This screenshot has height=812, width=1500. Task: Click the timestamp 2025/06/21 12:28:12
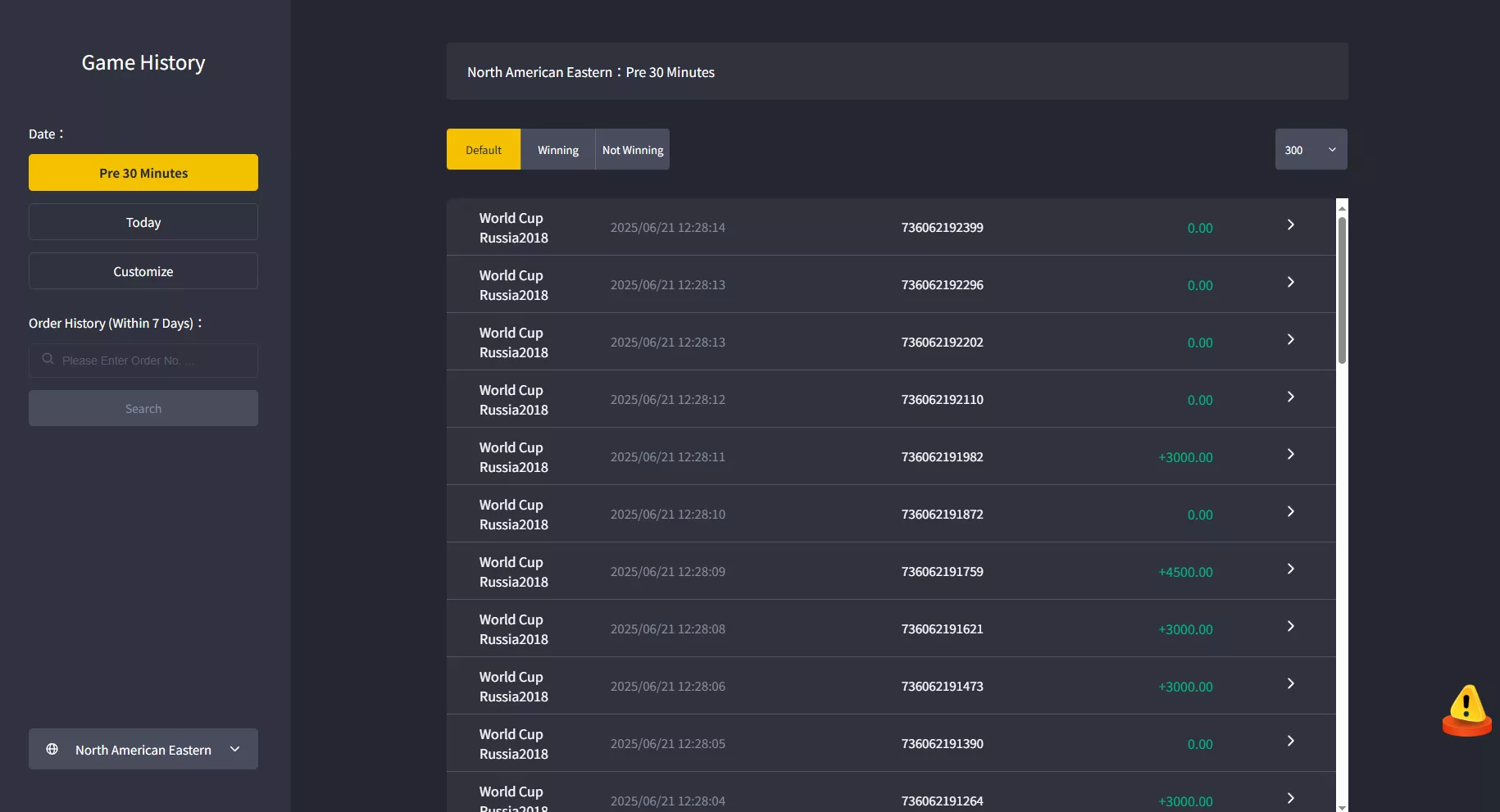point(668,399)
